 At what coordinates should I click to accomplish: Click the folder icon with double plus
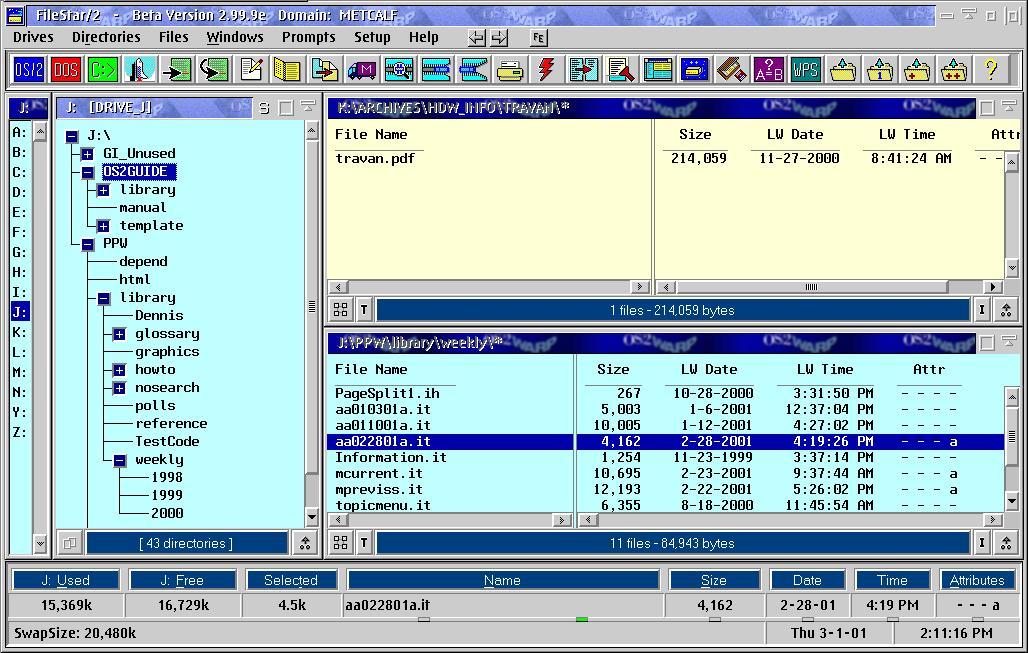(954, 69)
